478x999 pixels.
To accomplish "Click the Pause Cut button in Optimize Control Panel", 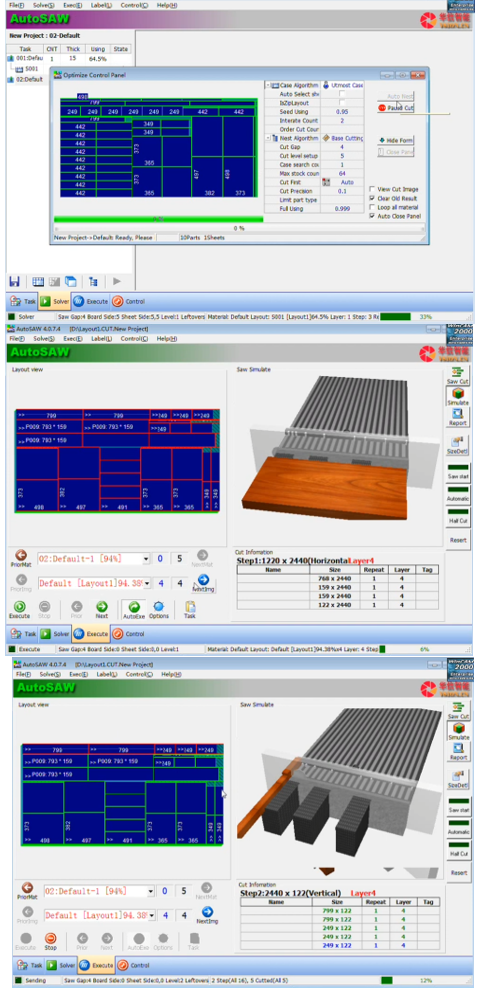I will (396, 108).
